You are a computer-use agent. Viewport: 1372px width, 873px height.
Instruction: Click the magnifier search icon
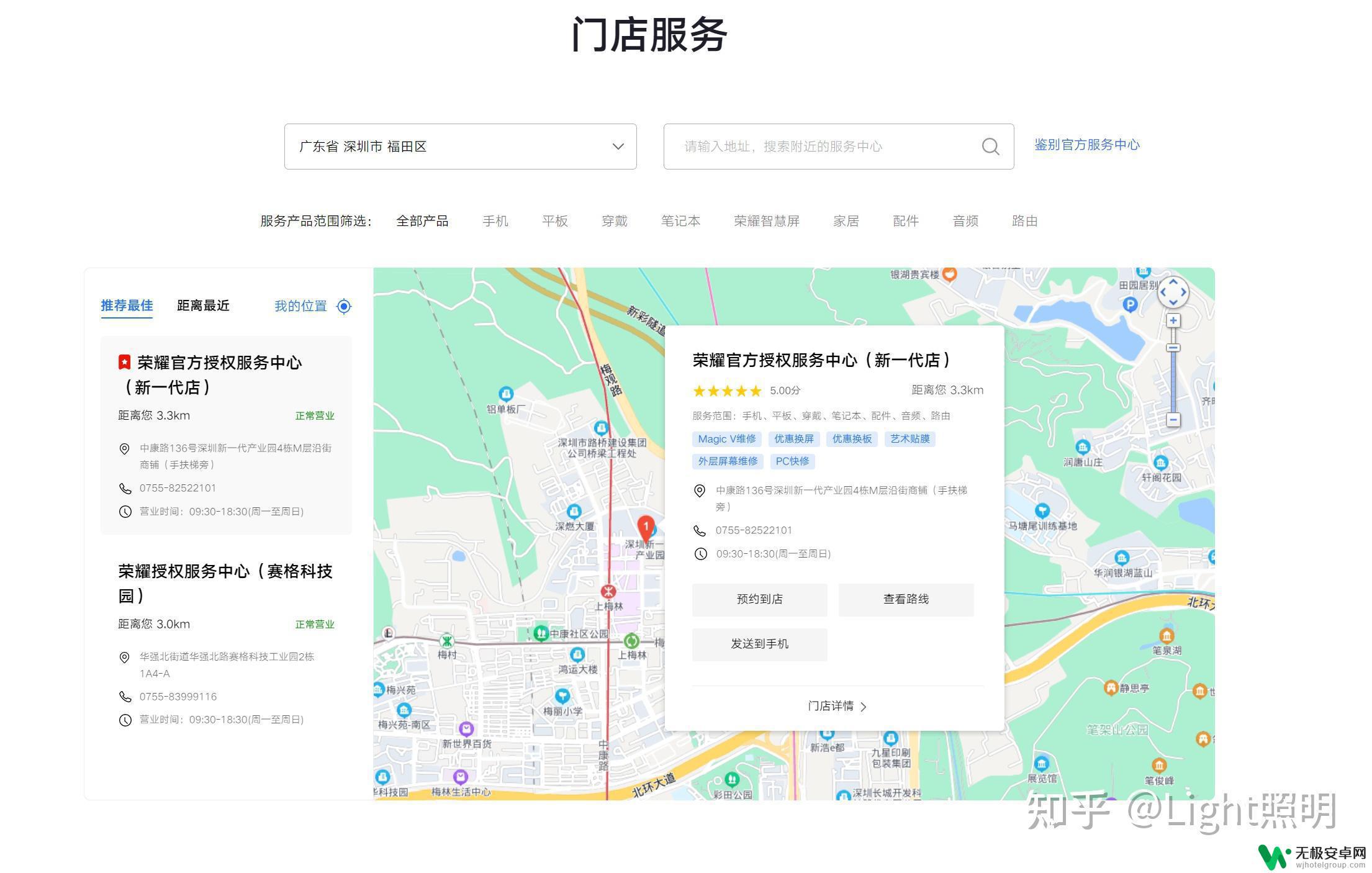tap(990, 147)
